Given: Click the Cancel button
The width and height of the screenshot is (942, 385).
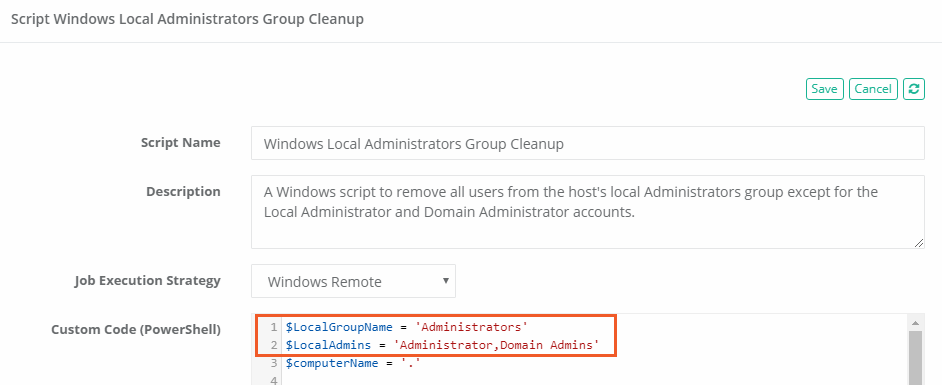Looking at the screenshot, I should click(x=873, y=89).
